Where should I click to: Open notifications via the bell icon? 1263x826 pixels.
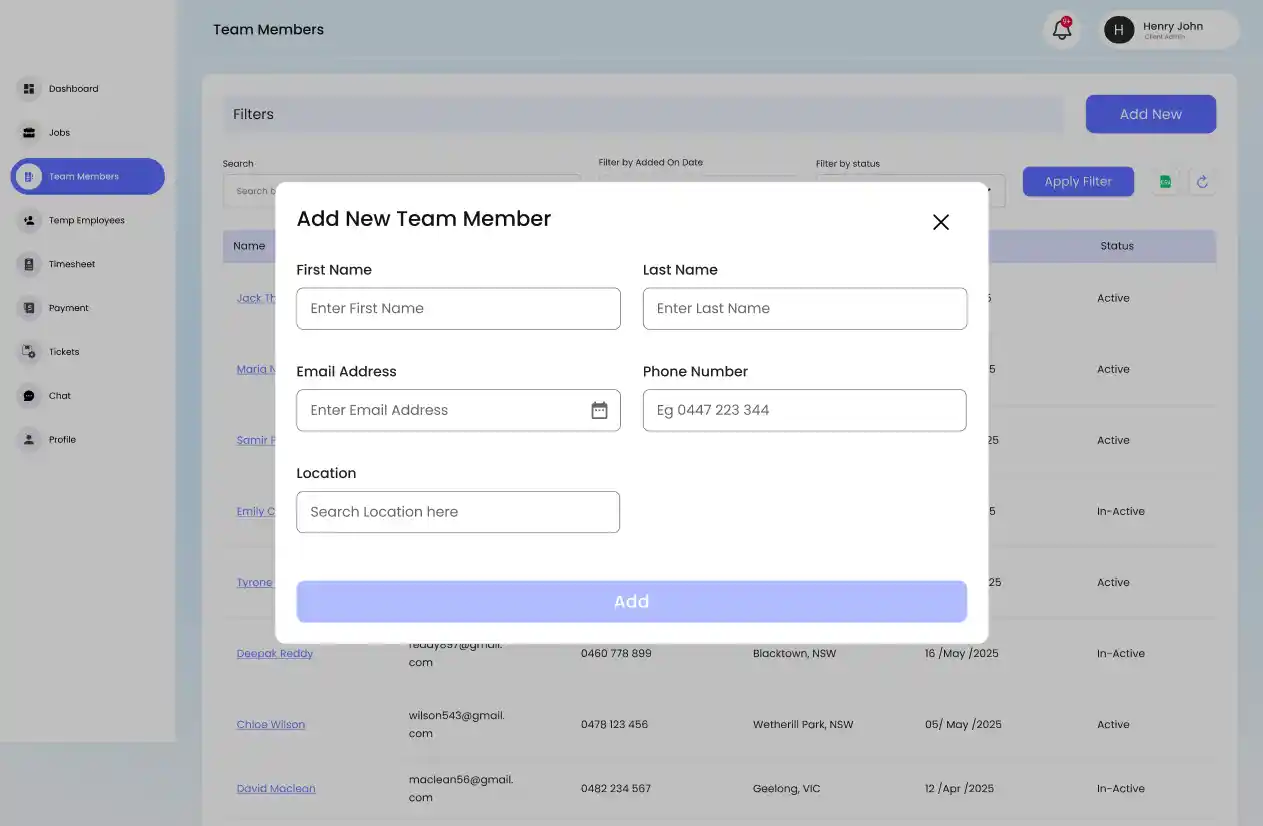pyautogui.click(x=1061, y=30)
